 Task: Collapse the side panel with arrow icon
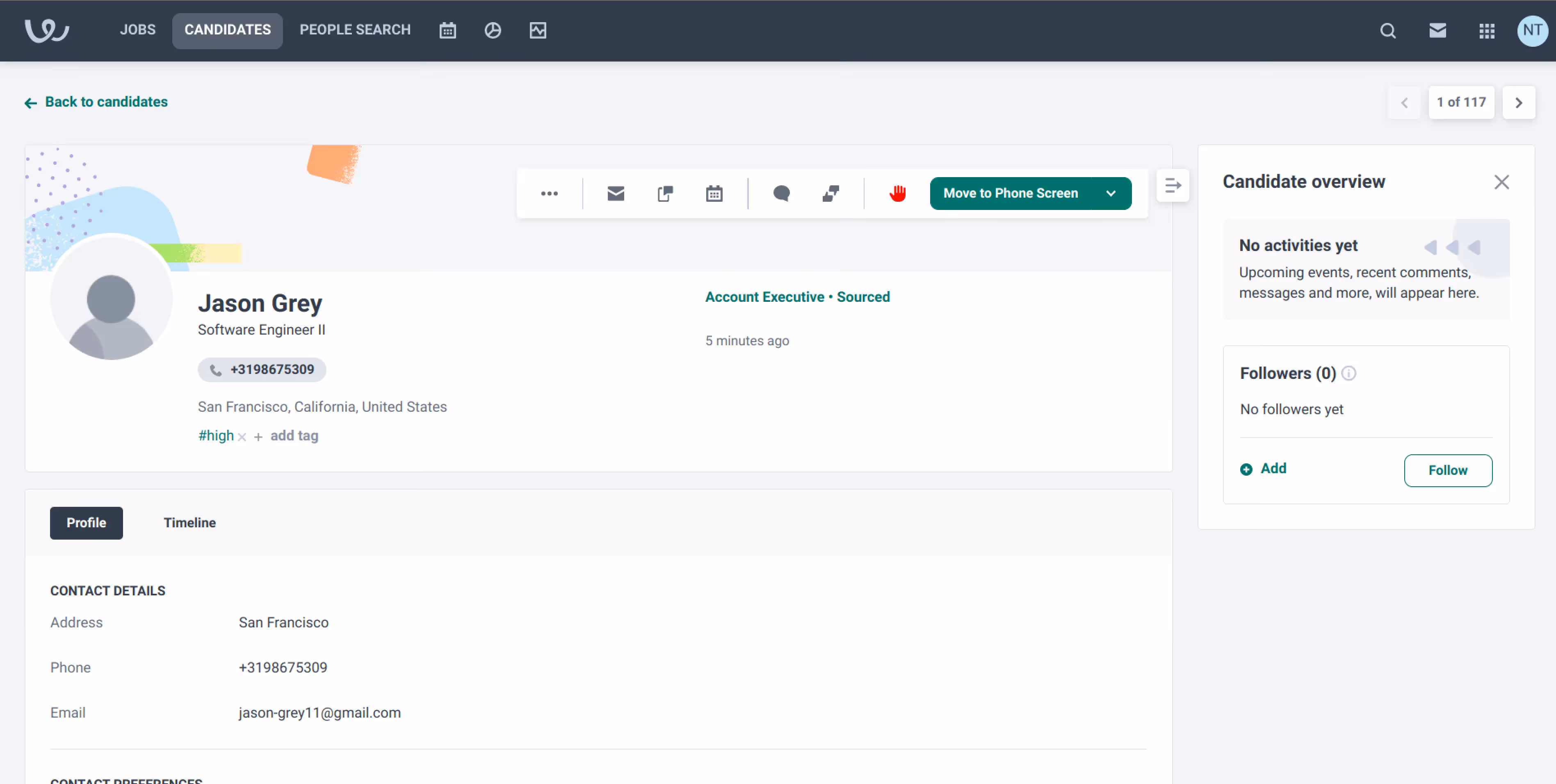coord(1173,185)
